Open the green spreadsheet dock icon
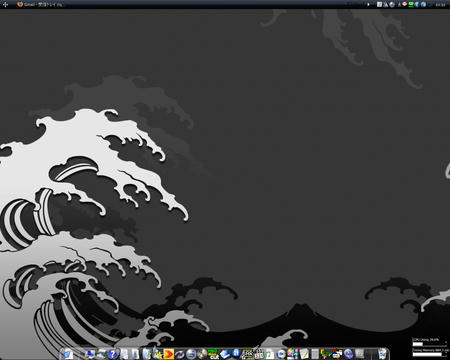This screenshot has height=360, width=450. tap(270, 354)
